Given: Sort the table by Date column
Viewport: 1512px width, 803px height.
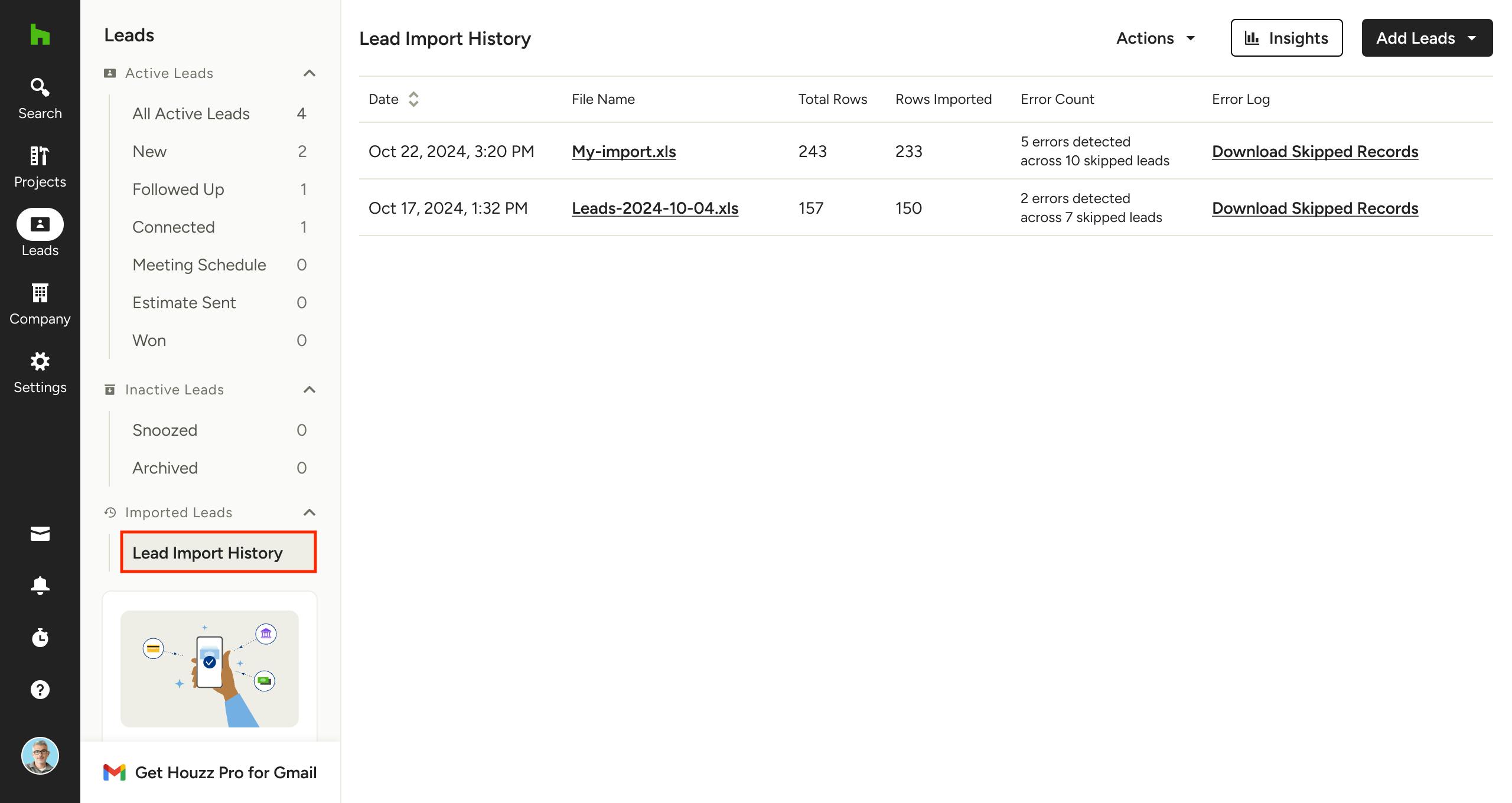Looking at the screenshot, I should [413, 99].
